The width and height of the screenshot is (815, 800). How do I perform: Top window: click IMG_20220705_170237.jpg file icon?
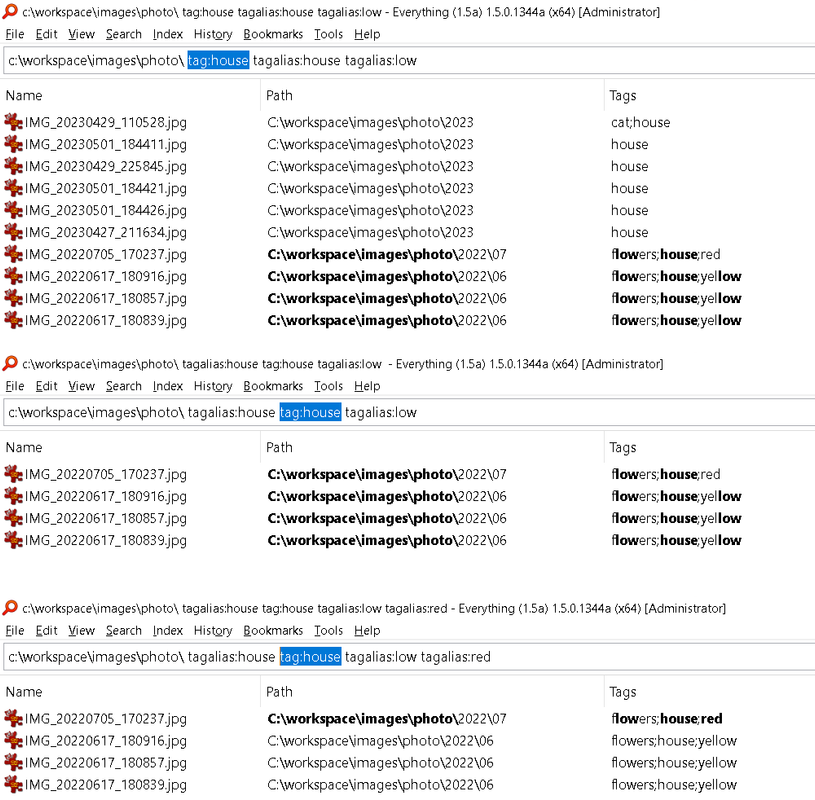13,254
